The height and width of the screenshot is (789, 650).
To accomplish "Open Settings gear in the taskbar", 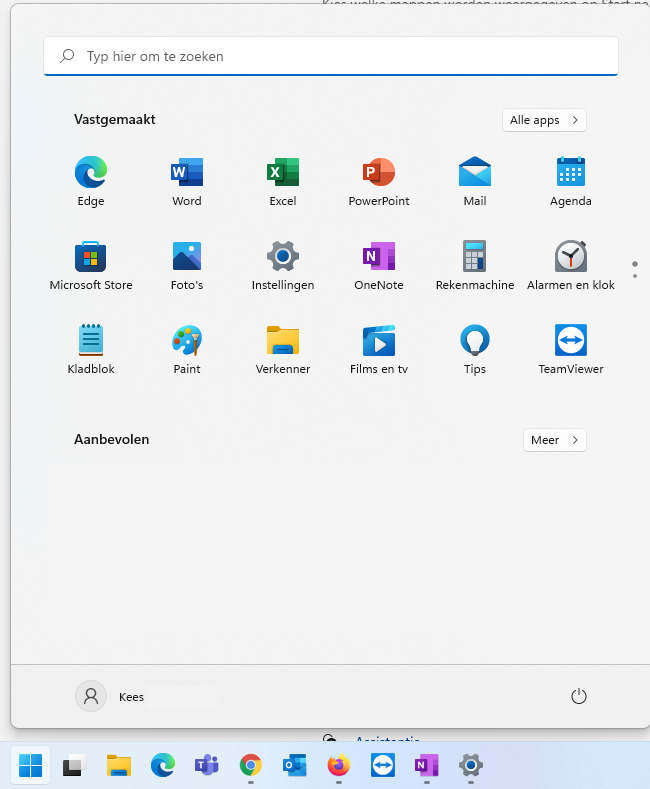I will point(471,765).
